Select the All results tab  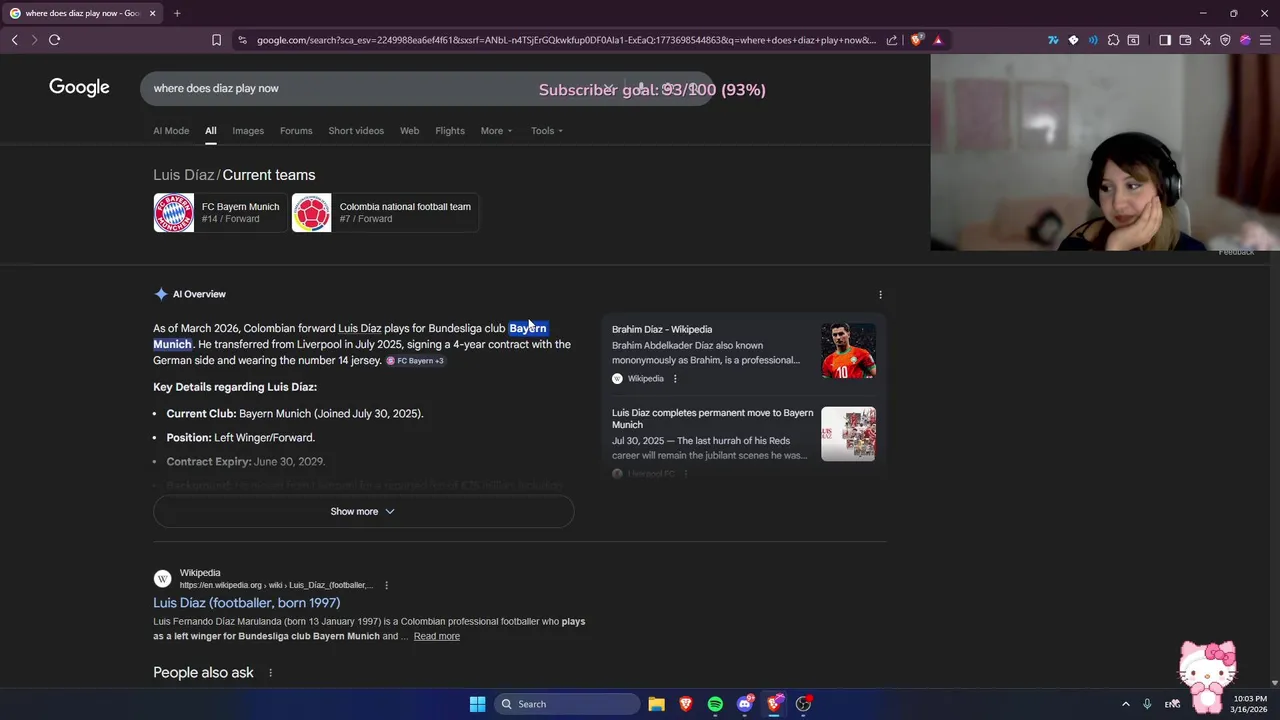pyautogui.click(x=211, y=131)
